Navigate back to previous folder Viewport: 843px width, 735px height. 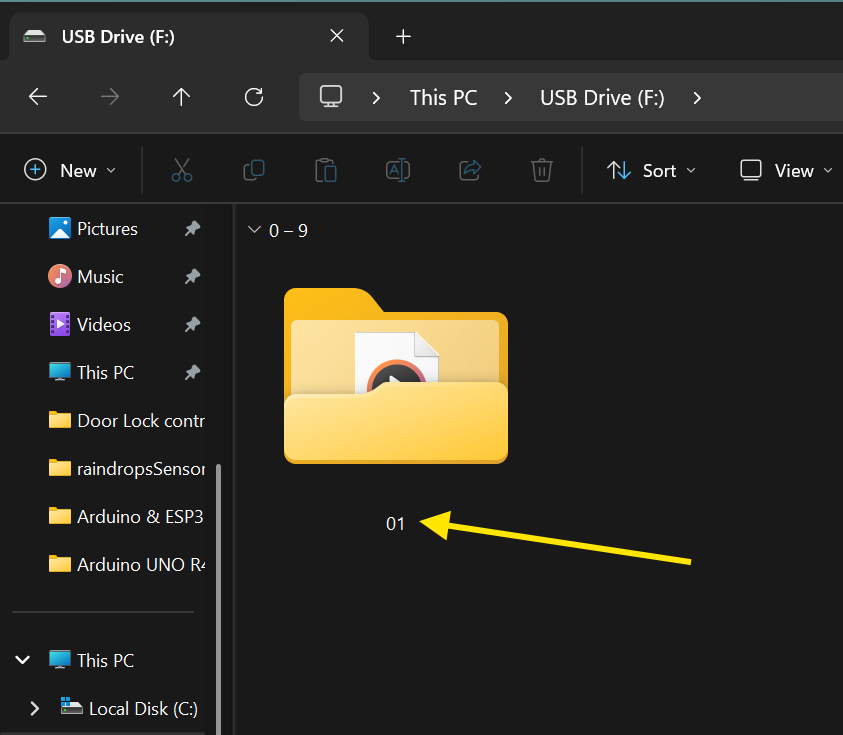[x=38, y=97]
